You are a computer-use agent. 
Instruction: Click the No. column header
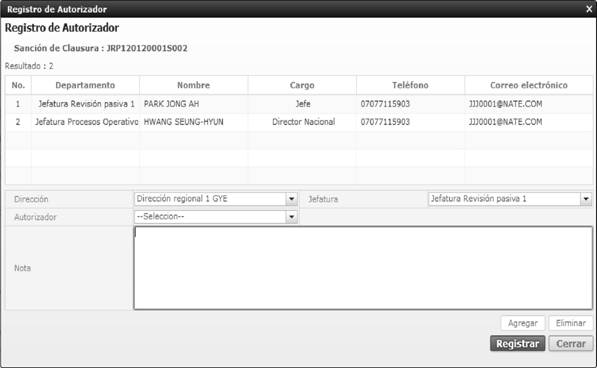tap(18, 85)
